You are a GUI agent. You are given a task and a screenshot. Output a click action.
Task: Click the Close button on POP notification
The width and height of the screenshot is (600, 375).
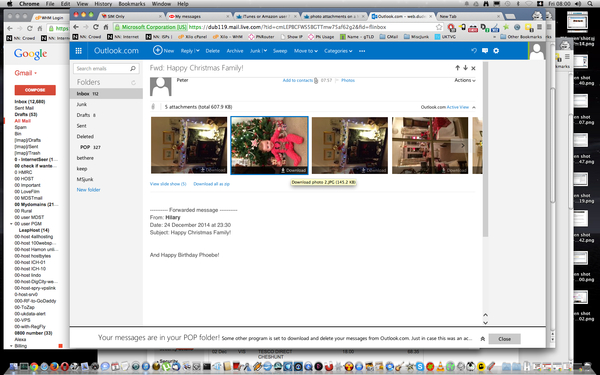pyautogui.click(x=504, y=339)
